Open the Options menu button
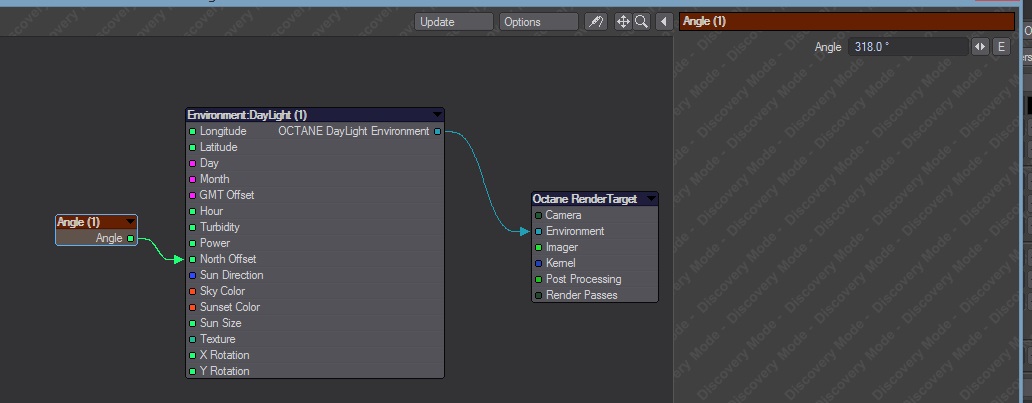 click(x=538, y=22)
